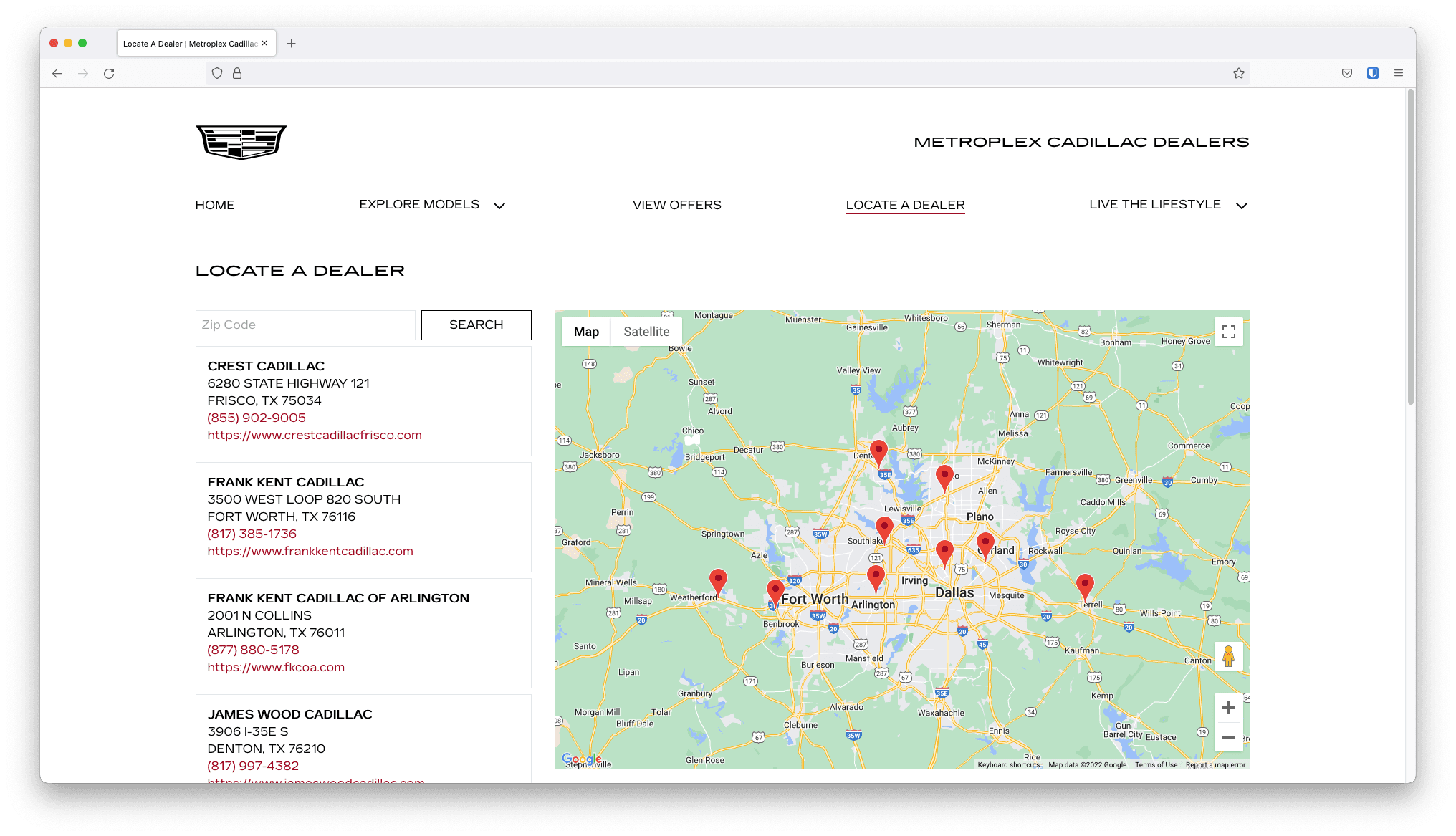This screenshot has width=1456, height=836.
Task: Focus the Zip Code field
Action: point(305,325)
